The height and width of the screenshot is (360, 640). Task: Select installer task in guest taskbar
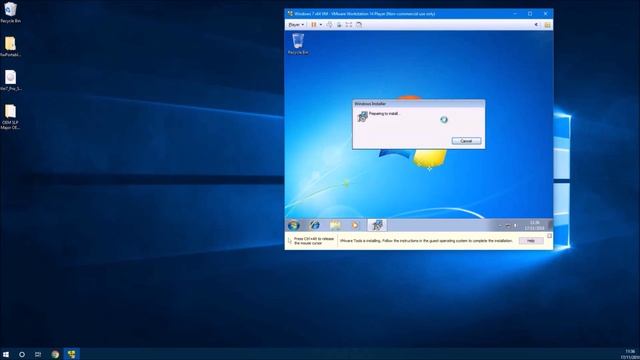tap(377, 225)
